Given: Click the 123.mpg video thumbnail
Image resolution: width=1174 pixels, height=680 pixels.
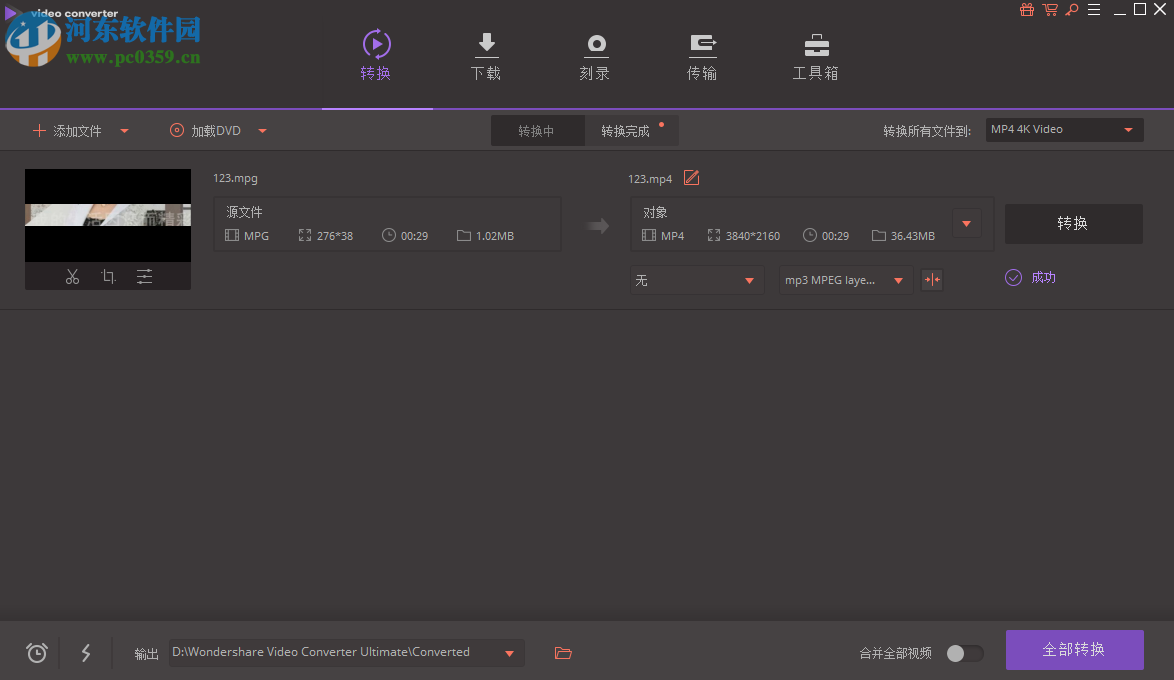Looking at the screenshot, I should (x=108, y=215).
